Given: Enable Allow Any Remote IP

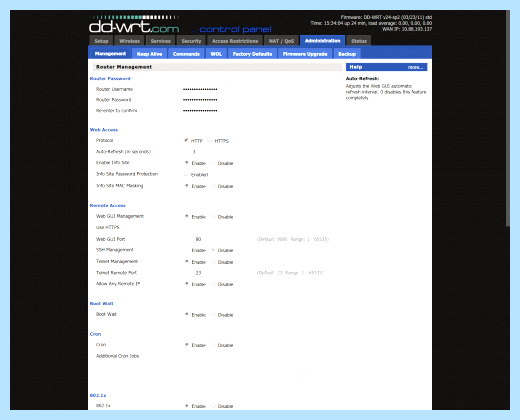Looking at the screenshot, I should 187,284.
